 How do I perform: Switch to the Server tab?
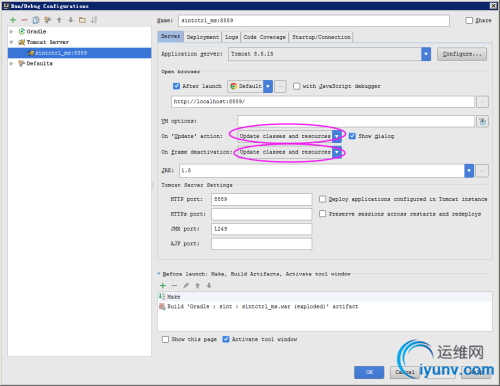click(x=170, y=36)
